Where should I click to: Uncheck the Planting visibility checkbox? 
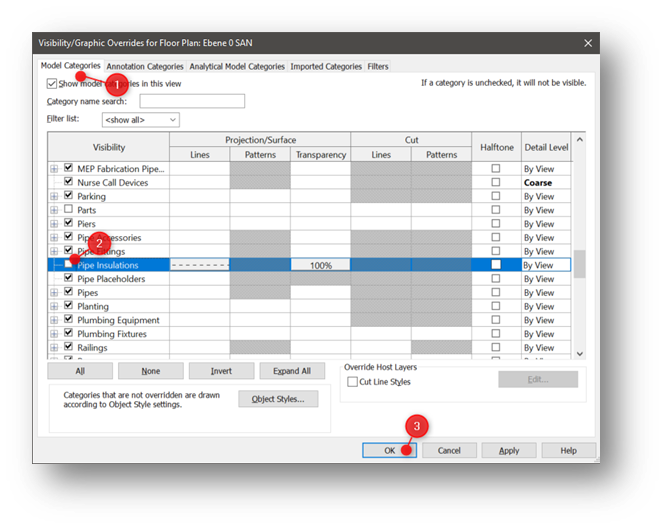click(68, 305)
